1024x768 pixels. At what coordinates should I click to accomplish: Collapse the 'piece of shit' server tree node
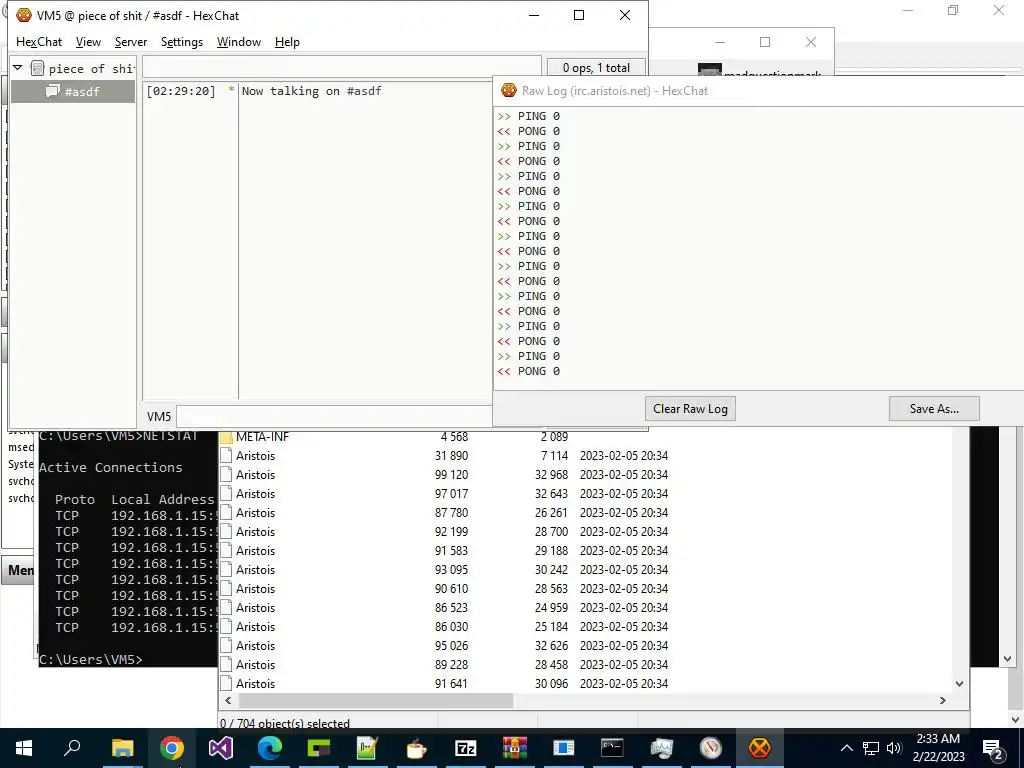coord(18,68)
